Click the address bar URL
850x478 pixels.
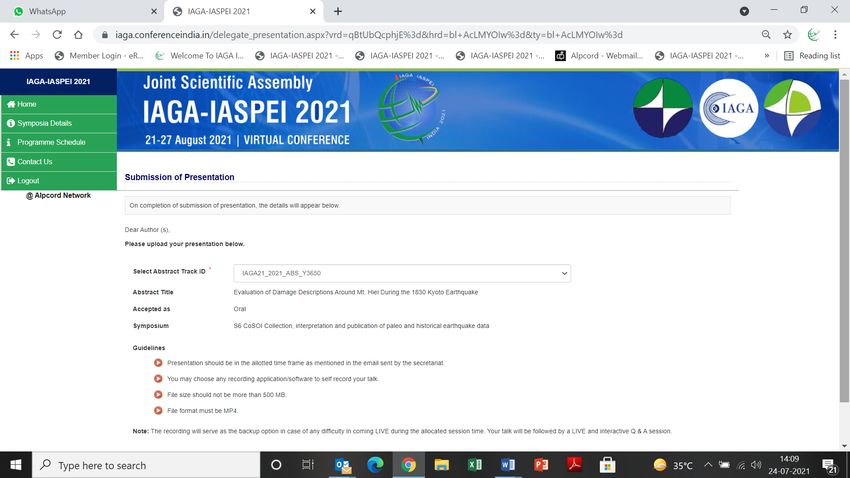click(x=369, y=35)
